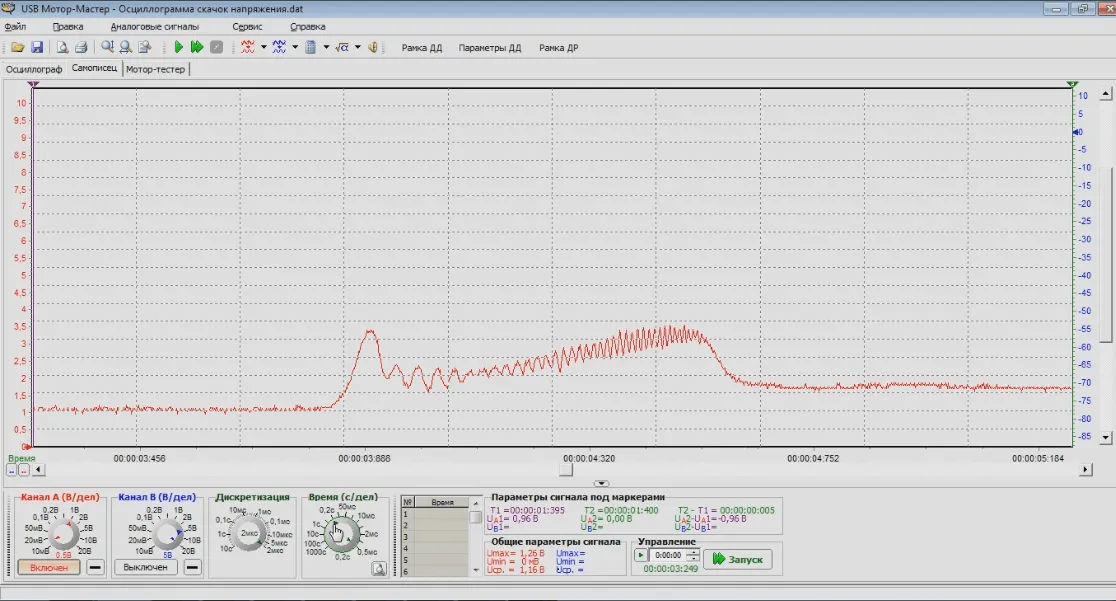Viewport: 1116px width, 601px height.
Task: Click the gray stop button in toolbar
Action: click(216, 47)
